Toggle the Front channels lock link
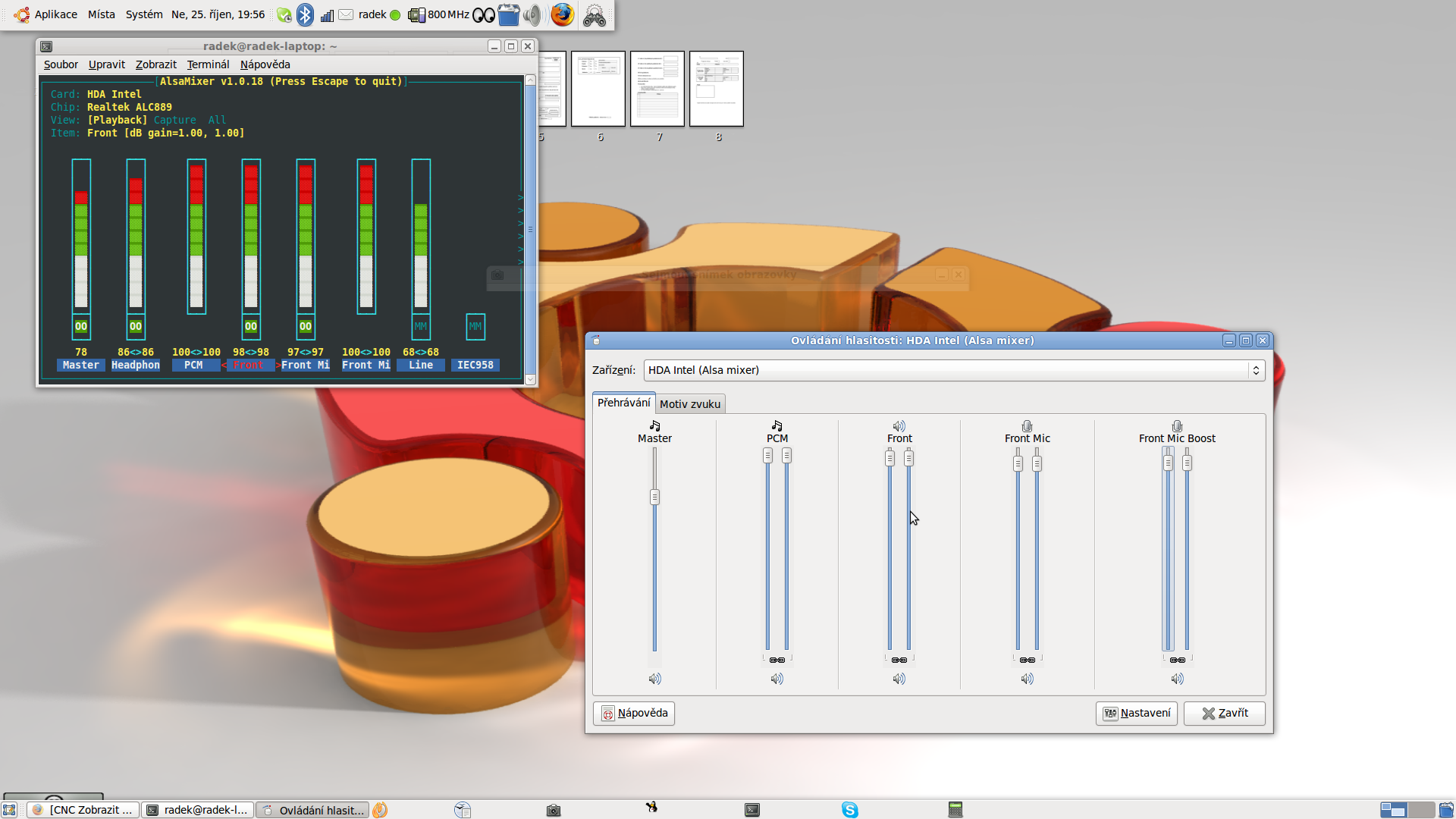Screen dimensions: 1456x819 point(899,660)
